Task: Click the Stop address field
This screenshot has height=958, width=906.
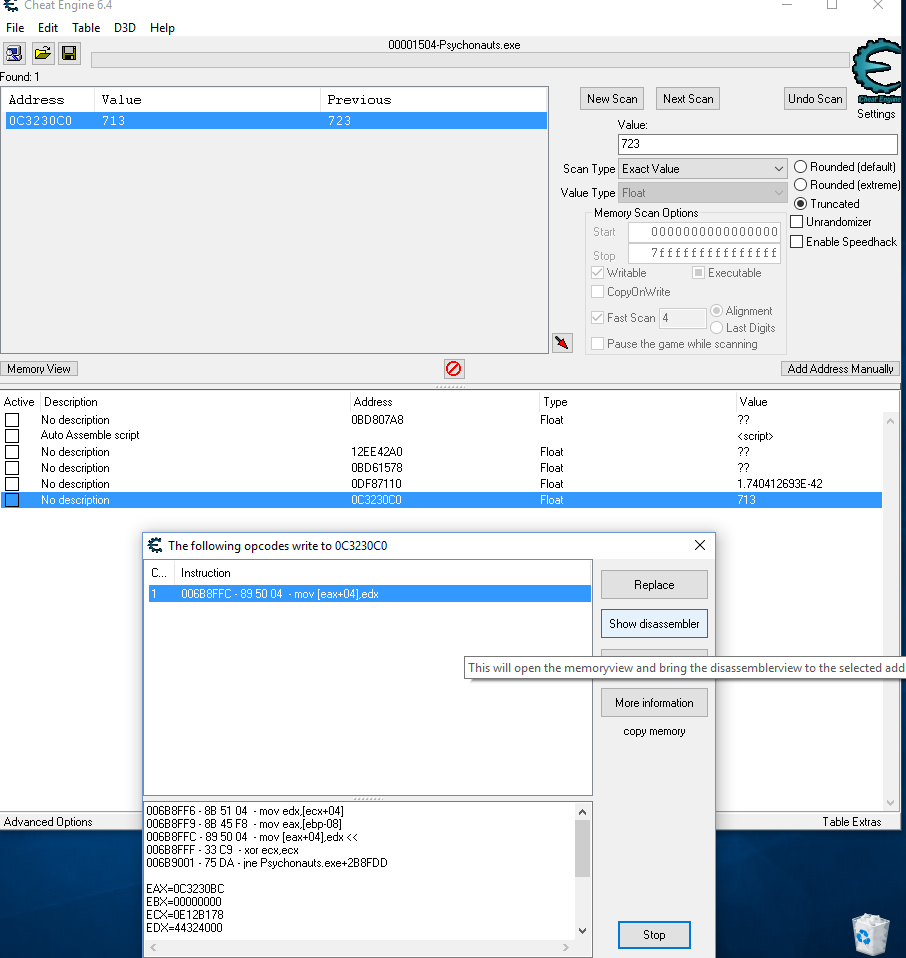Action: [704, 253]
